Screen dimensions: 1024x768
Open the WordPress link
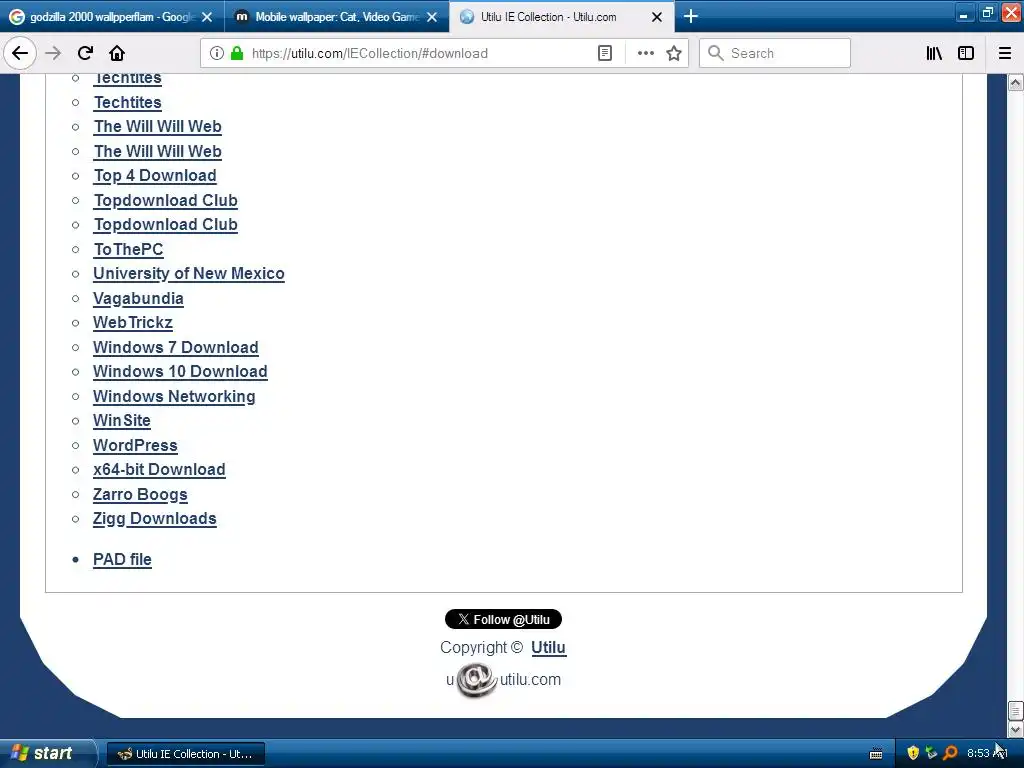(x=135, y=445)
